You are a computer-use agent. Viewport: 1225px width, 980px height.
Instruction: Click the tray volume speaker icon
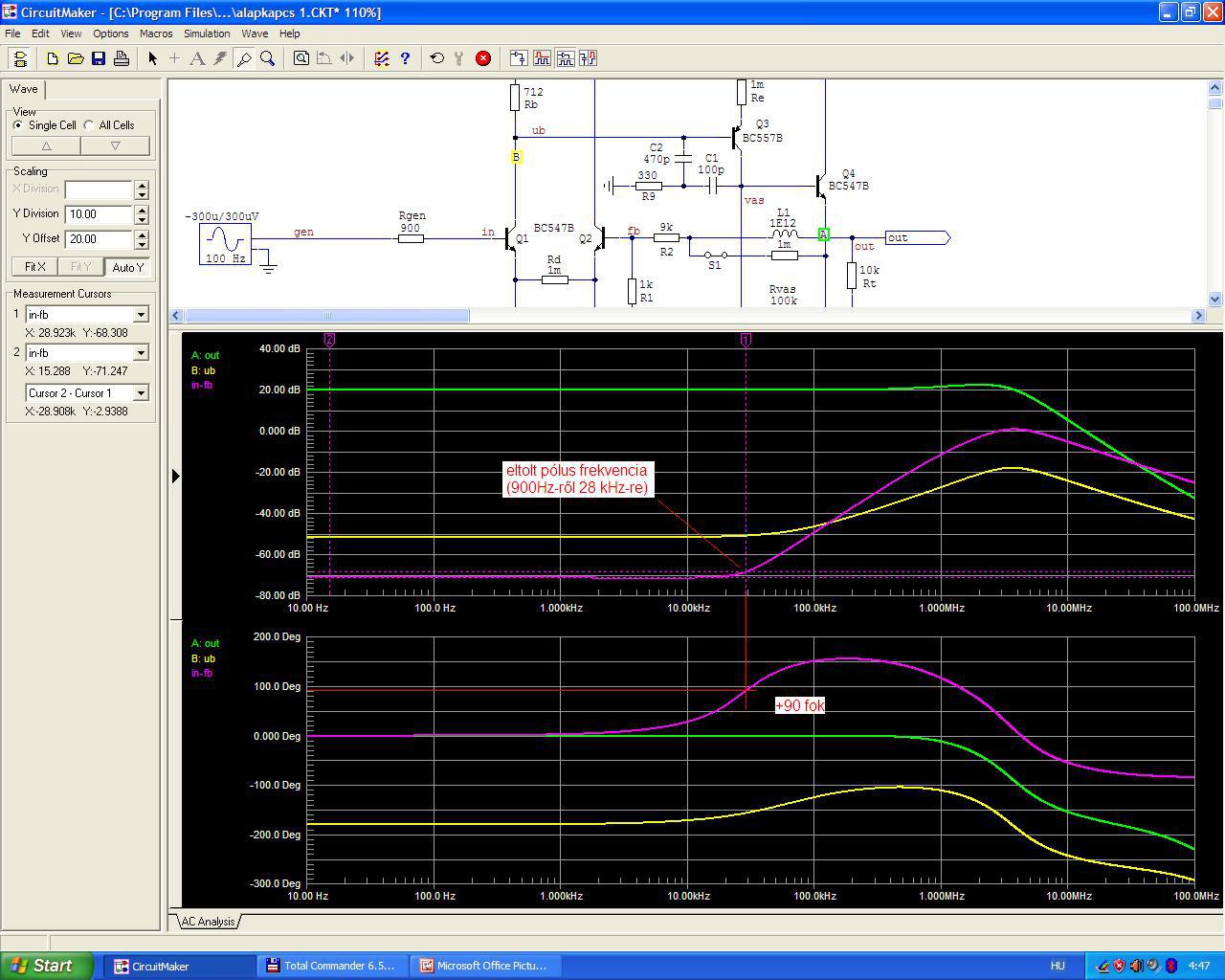[1136, 966]
